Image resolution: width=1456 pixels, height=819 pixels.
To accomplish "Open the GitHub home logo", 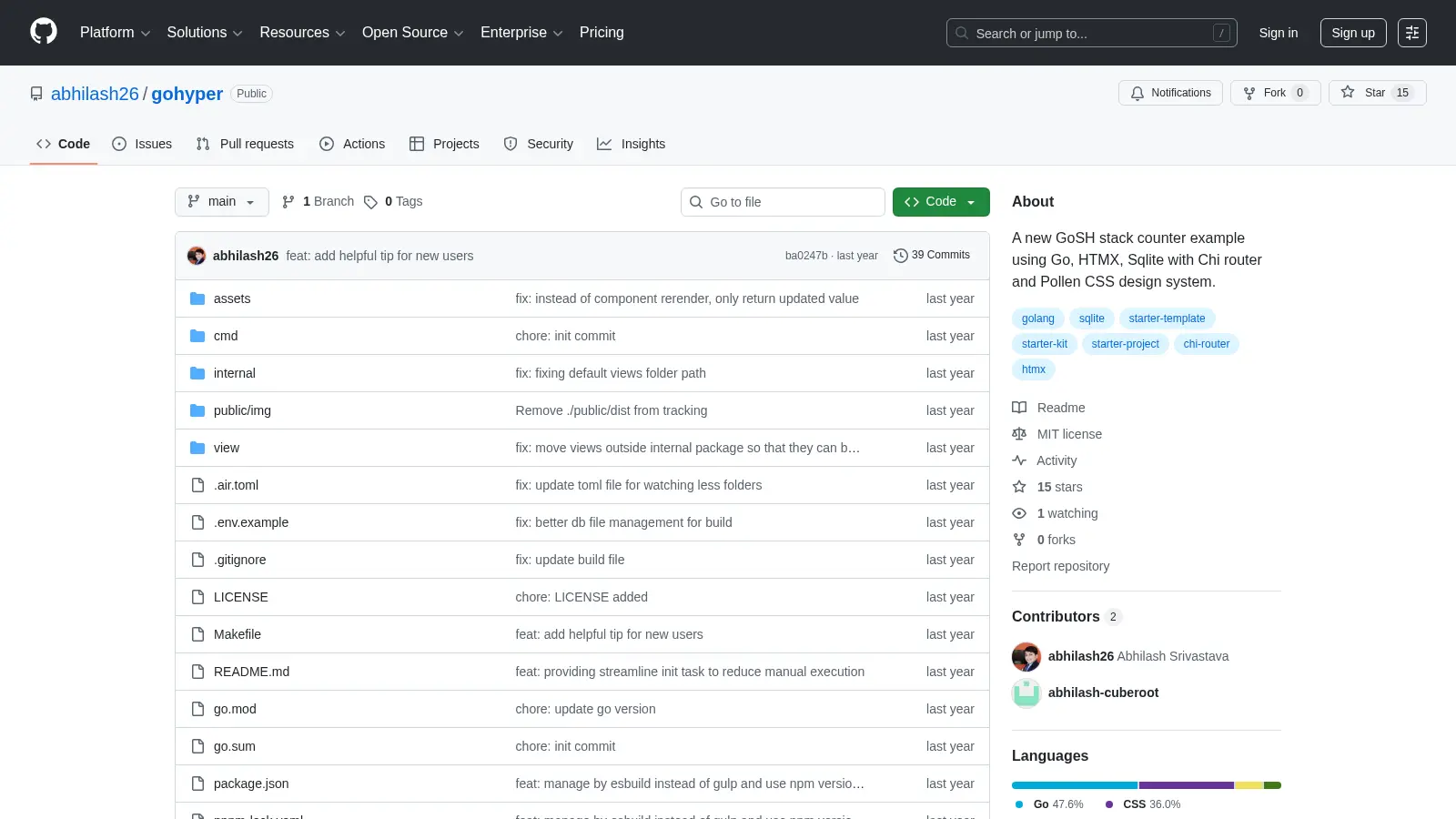I will coord(44,32).
